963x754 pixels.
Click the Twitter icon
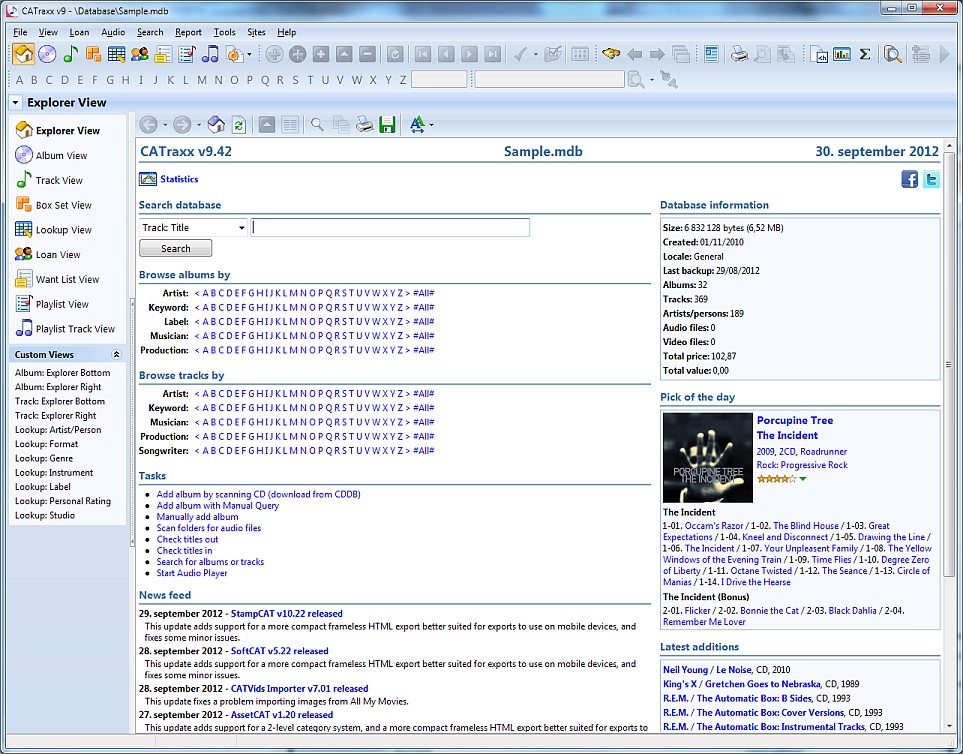tap(931, 179)
